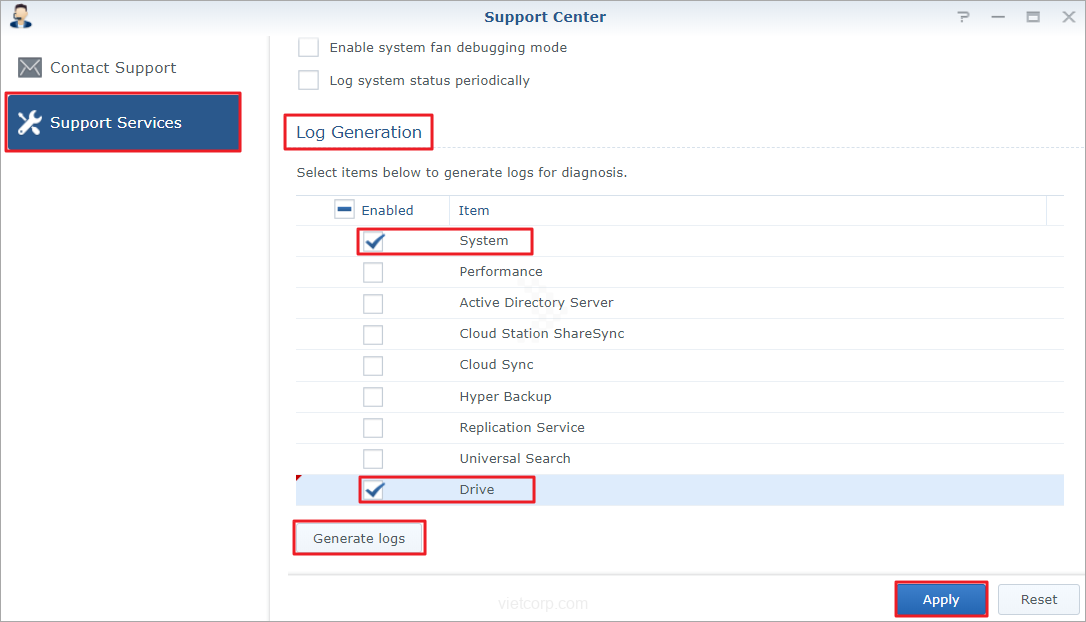Image resolution: width=1086 pixels, height=622 pixels.
Task: Enable system fan debugging mode checkbox
Action: (309, 47)
